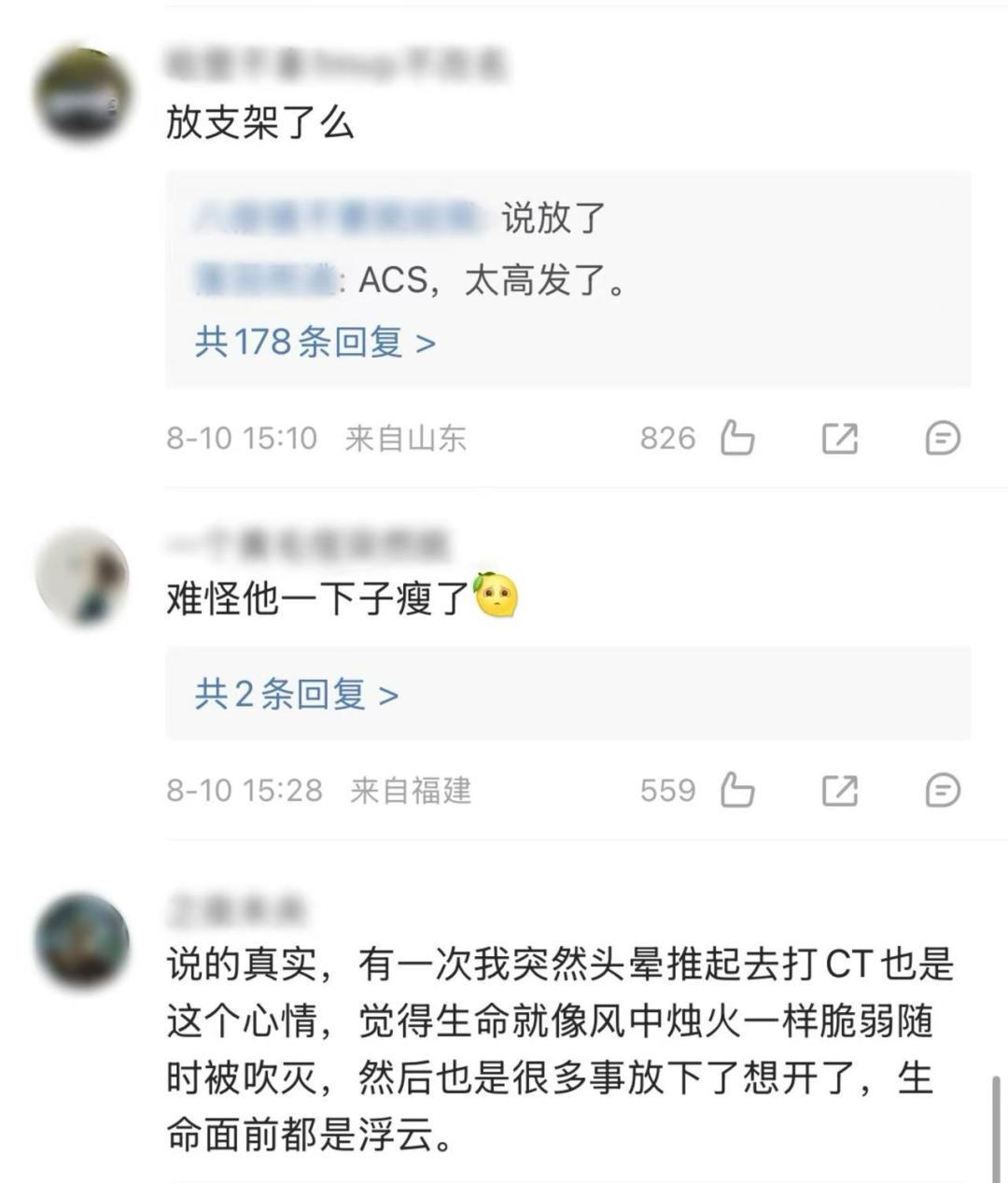Screen dimensions: 1008x1183
Task: Expand 共2条回复 replies
Action: pyautogui.click(x=297, y=694)
